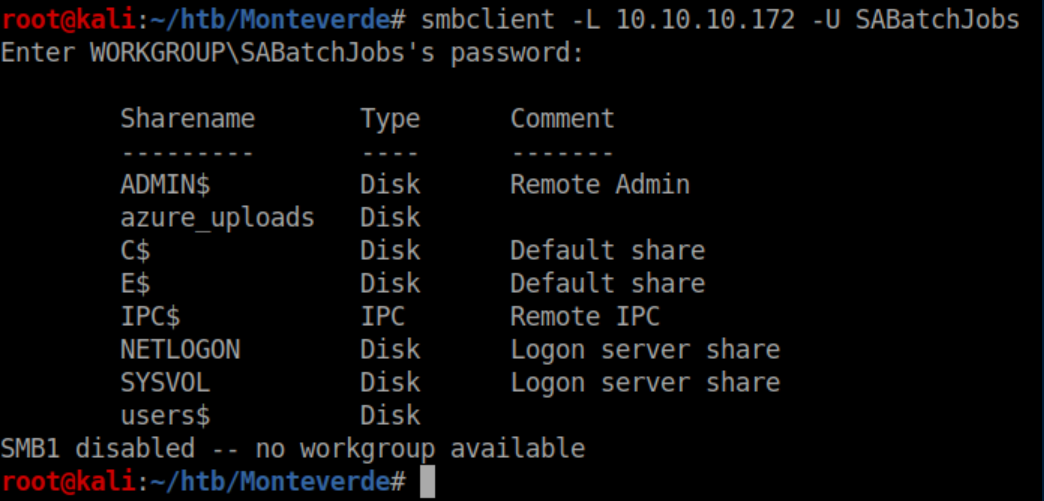Click the Remote Admin comment text

[600, 185]
